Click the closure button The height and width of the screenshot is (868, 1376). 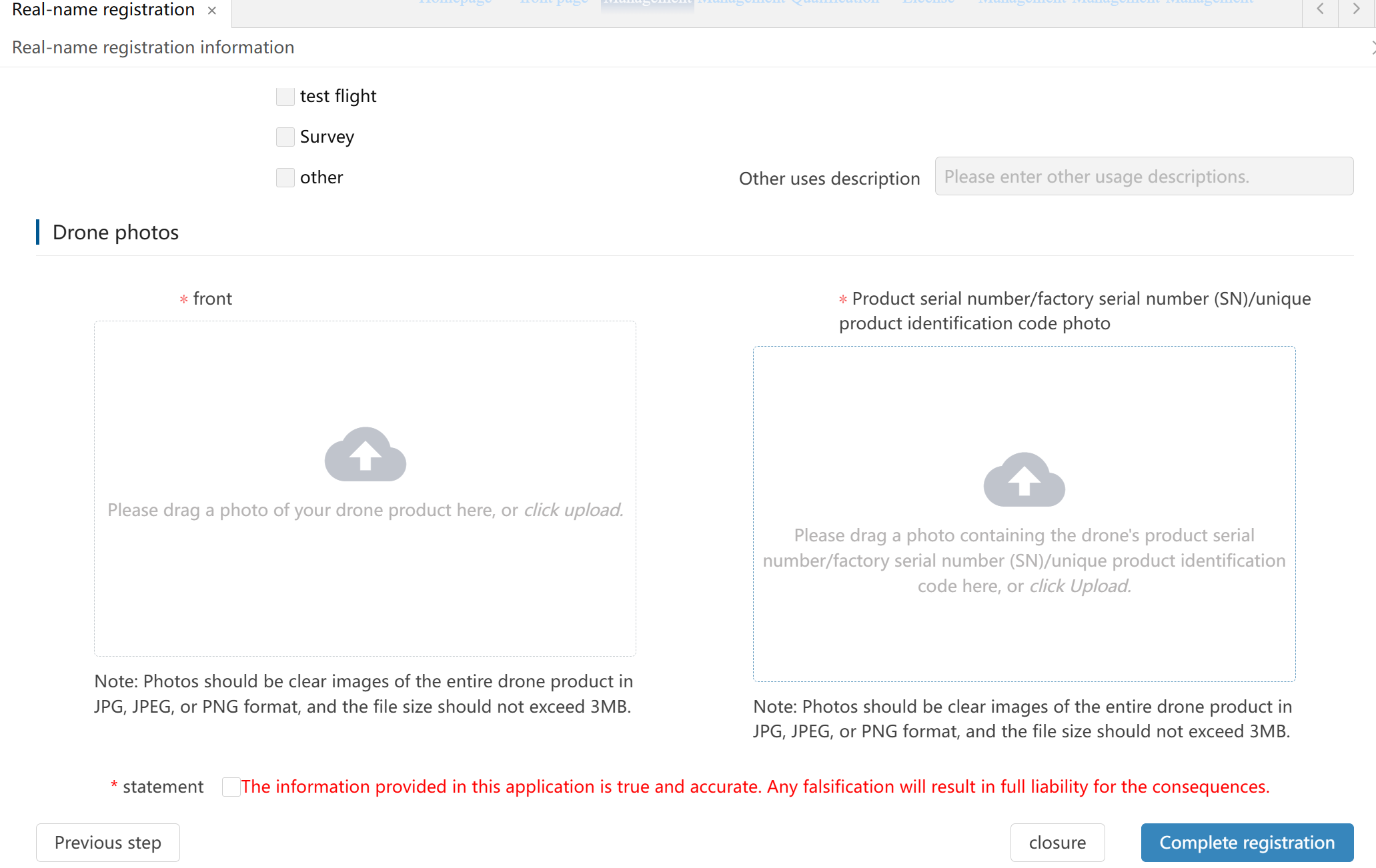coord(1057,843)
